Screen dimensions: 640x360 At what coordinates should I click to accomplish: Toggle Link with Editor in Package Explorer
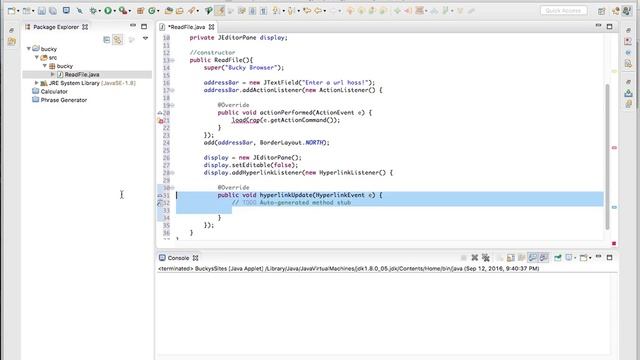[x=118, y=39]
